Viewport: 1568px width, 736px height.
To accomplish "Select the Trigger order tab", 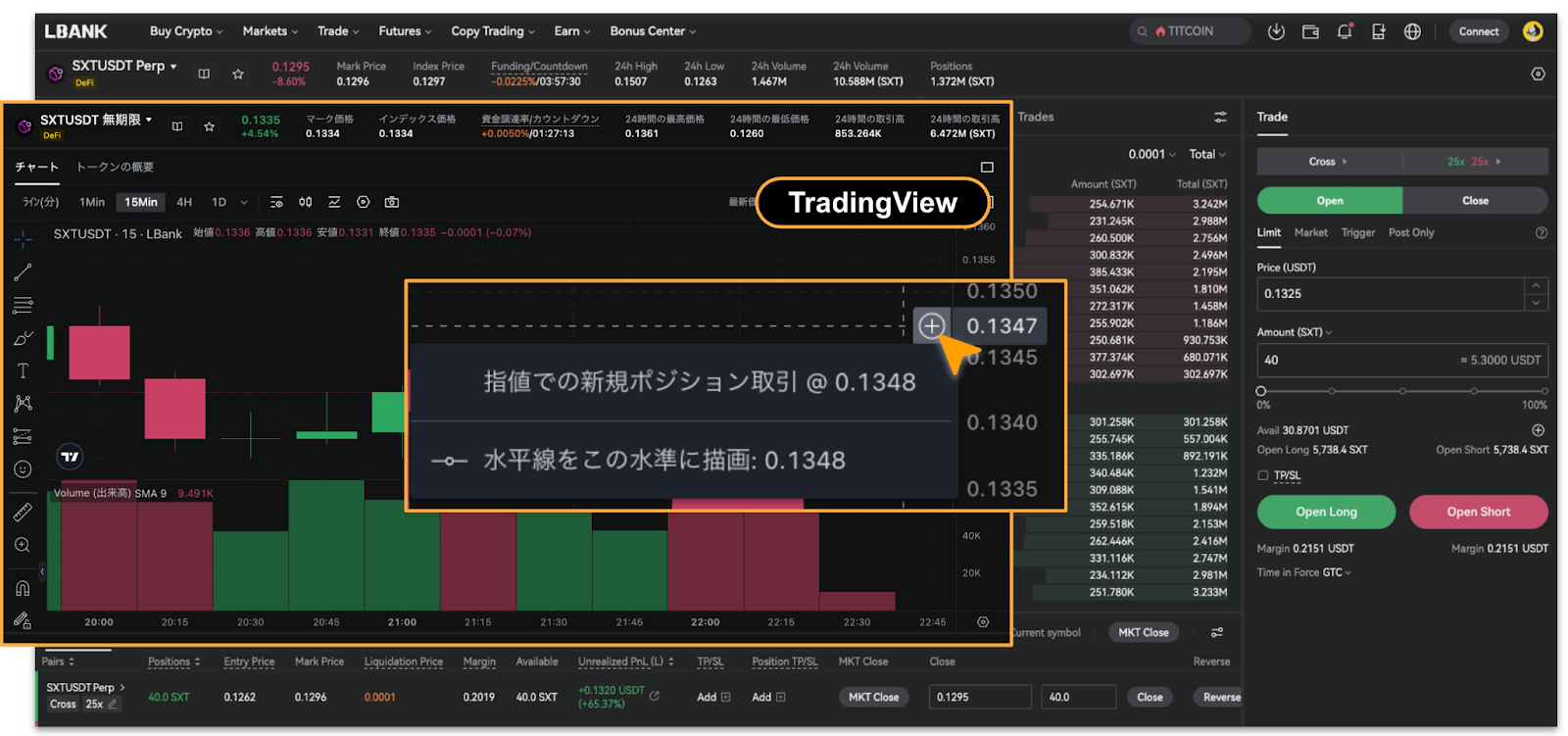I will [1357, 233].
